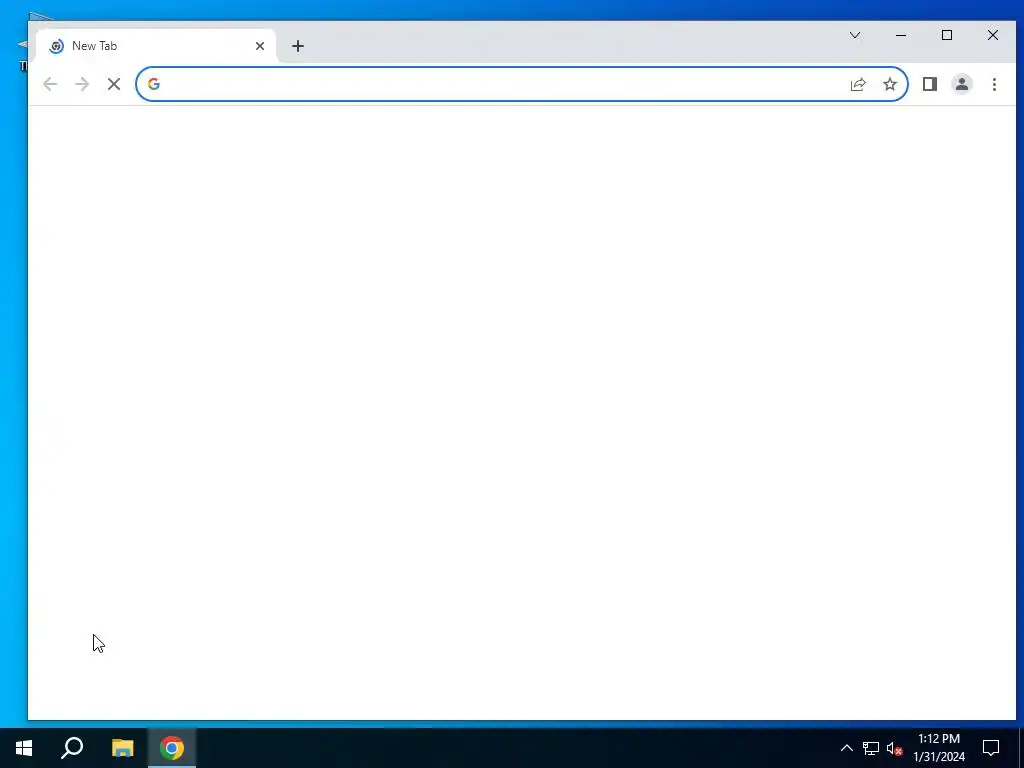1024x768 pixels.
Task: Bookmark this tab with the star icon
Action: pyautogui.click(x=889, y=84)
